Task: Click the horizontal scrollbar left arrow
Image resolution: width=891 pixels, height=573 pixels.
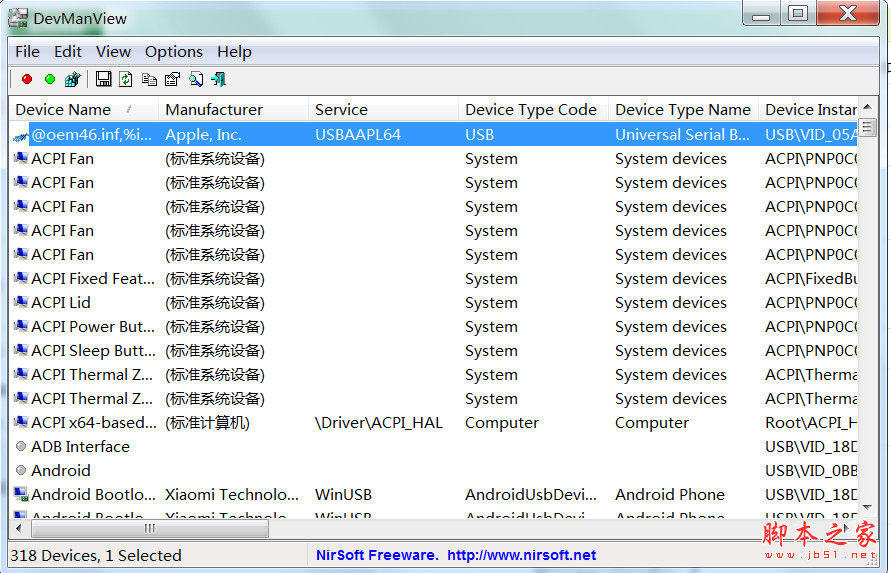Action: coord(20,528)
